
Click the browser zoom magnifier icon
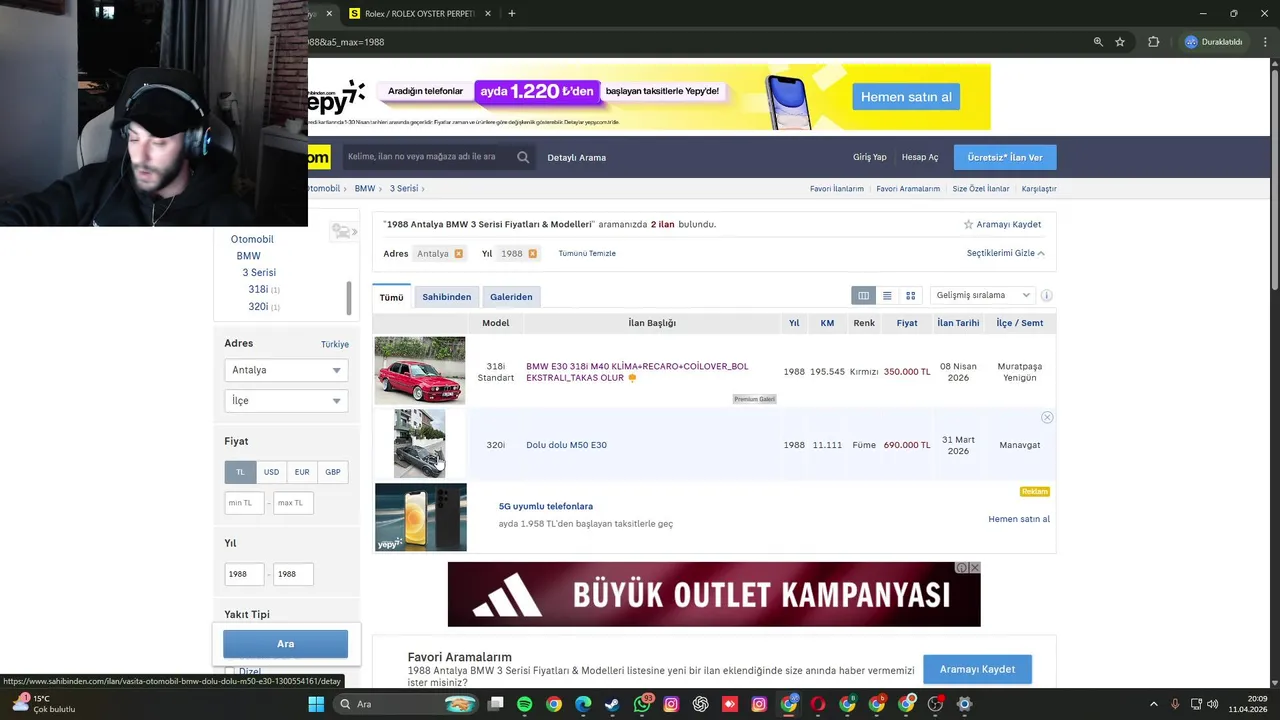pos(1098,42)
